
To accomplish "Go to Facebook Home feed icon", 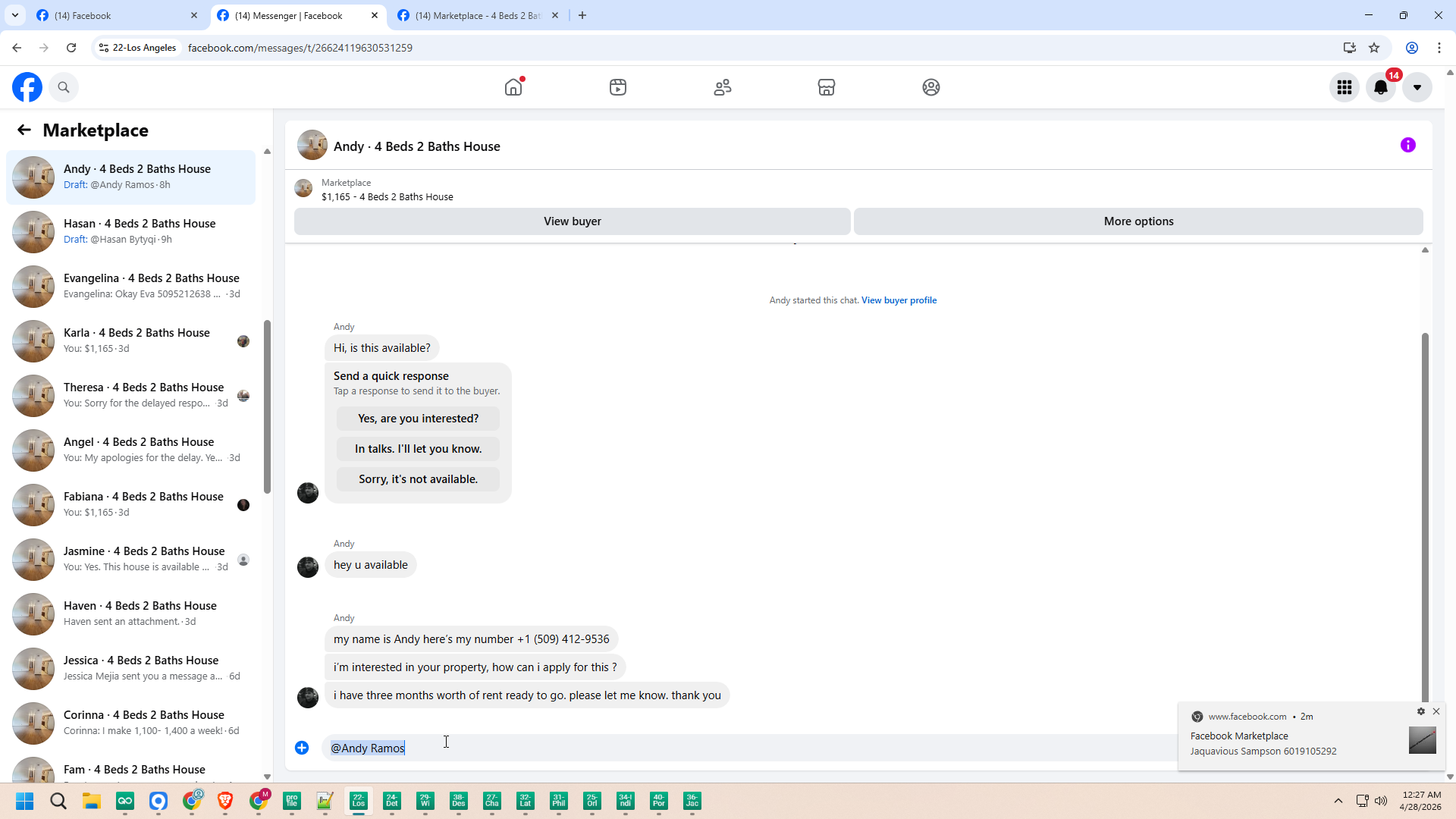I will point(513,87).
